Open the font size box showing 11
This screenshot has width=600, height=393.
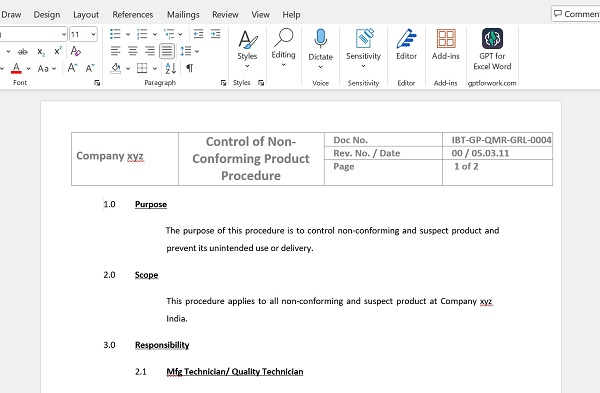(x=83, y=34)
